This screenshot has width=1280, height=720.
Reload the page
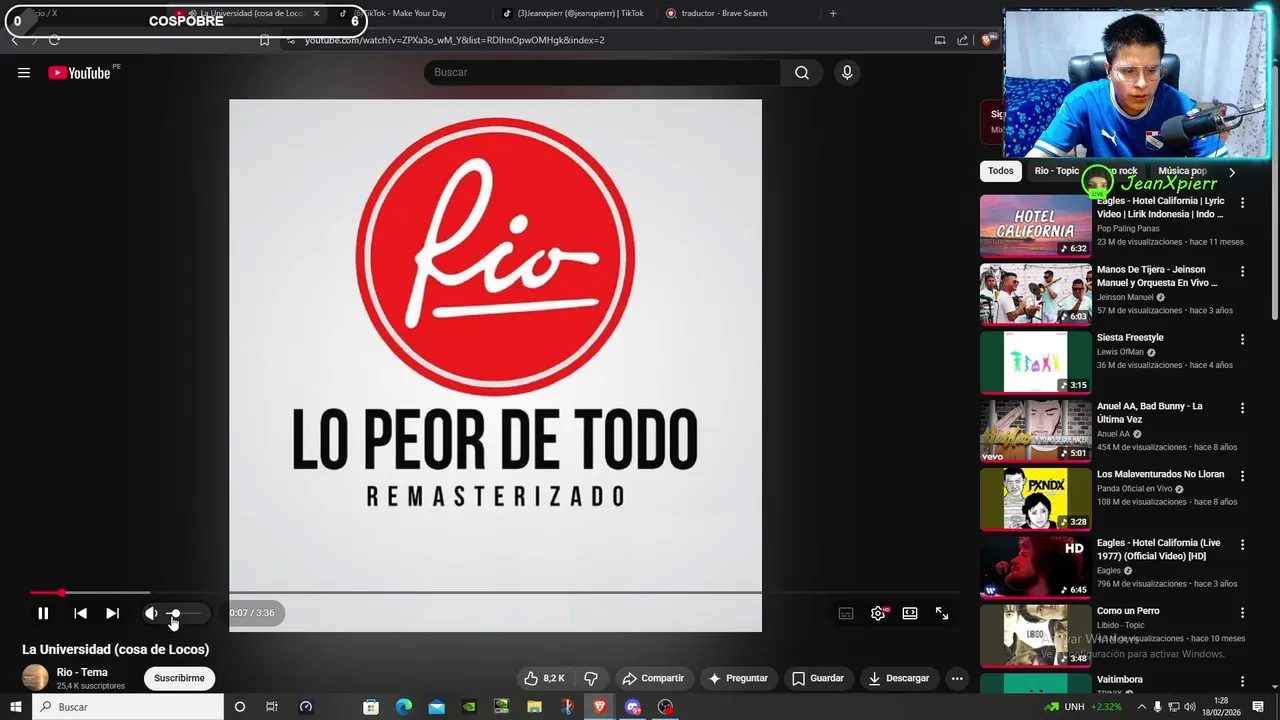(54, 40)
